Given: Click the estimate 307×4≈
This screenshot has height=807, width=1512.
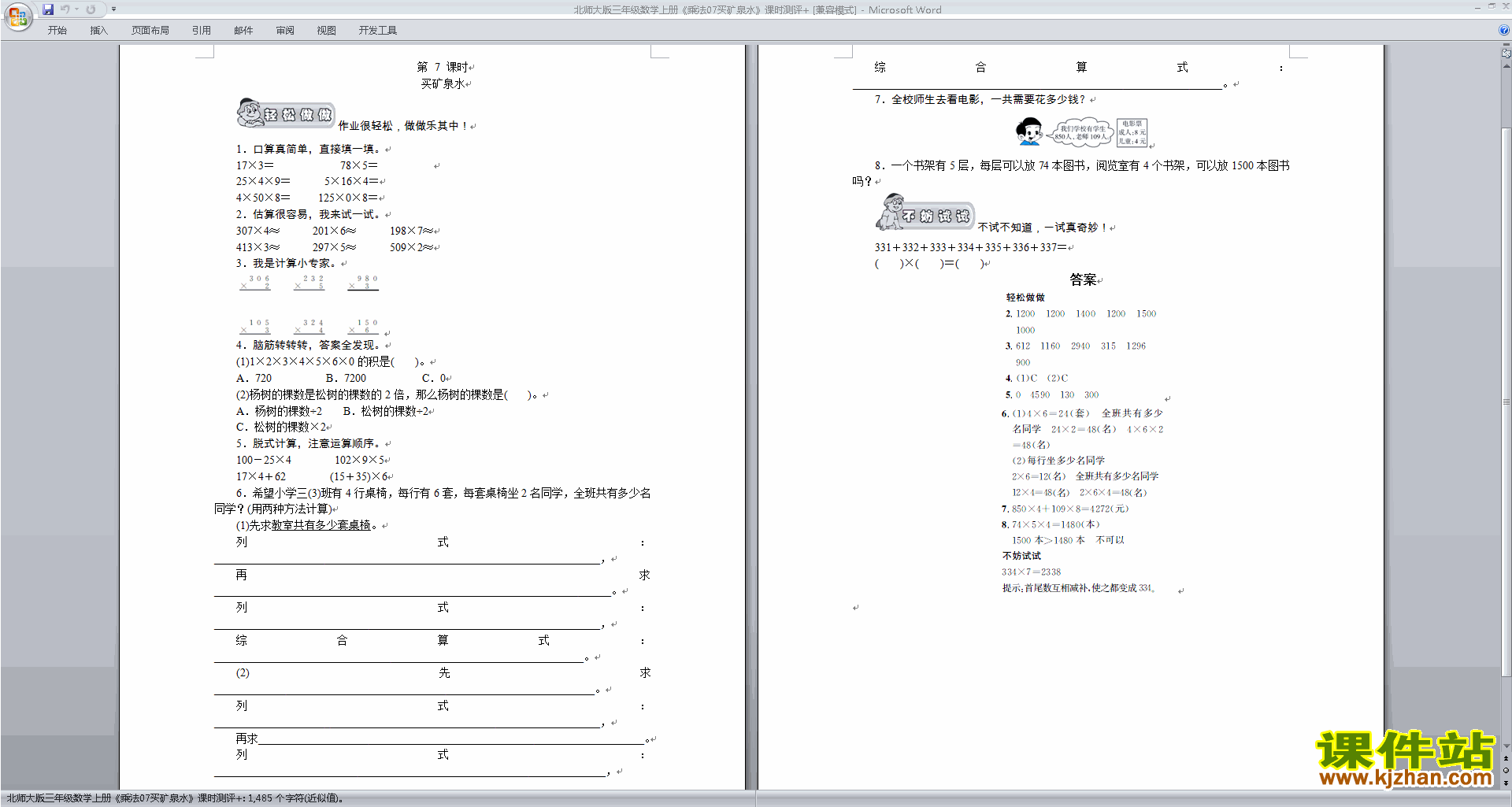Looking at the screenshot, I should pos(258,231).
